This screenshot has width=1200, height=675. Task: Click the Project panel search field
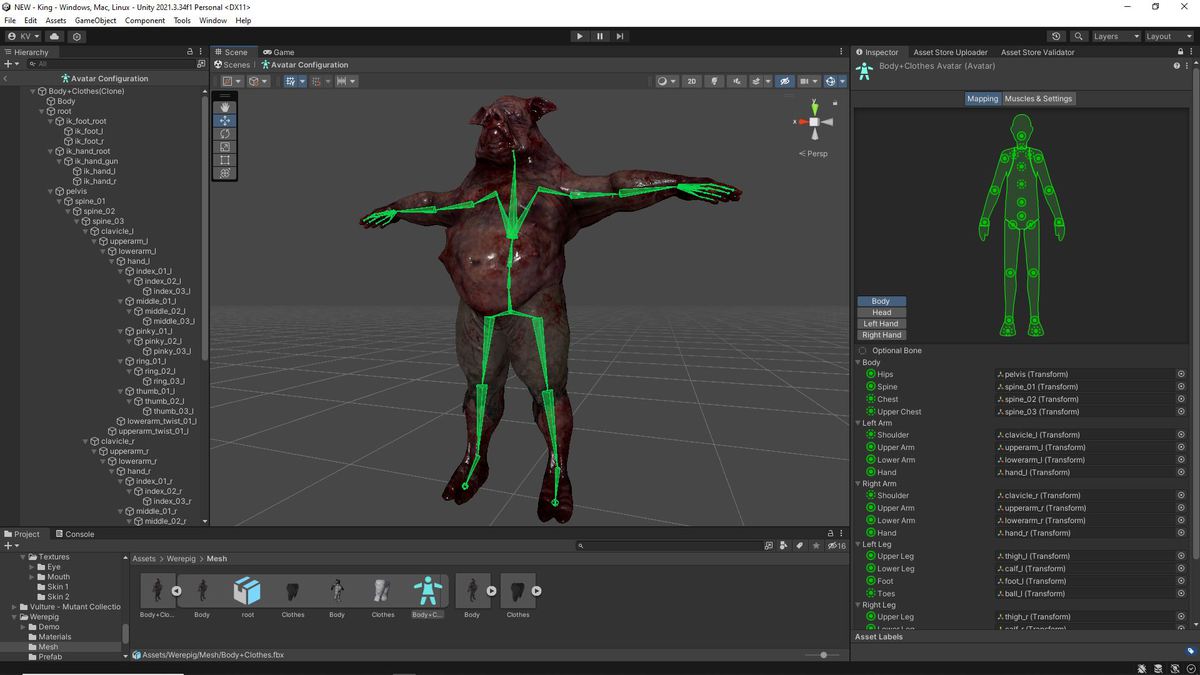pyautogui.click(x=668, y=546)
